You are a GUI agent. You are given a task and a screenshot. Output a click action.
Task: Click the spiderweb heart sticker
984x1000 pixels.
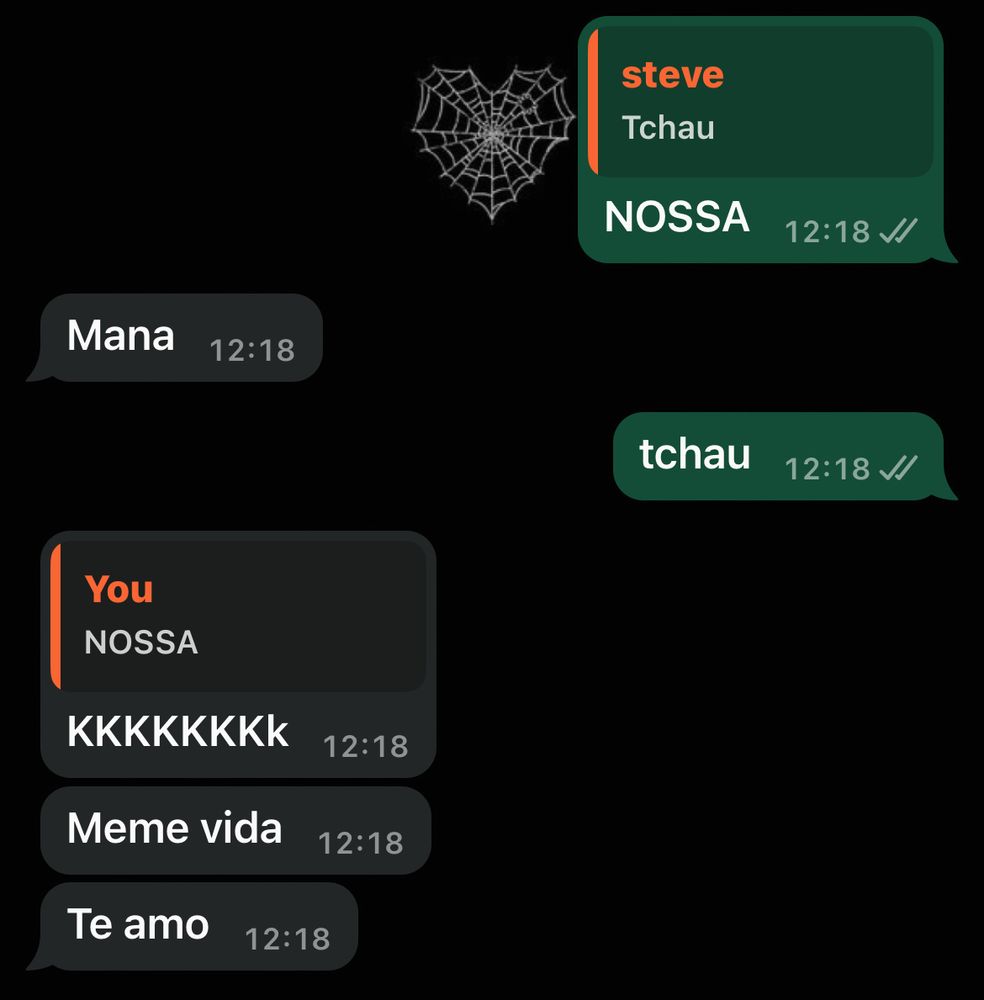[x=492, y=143]
